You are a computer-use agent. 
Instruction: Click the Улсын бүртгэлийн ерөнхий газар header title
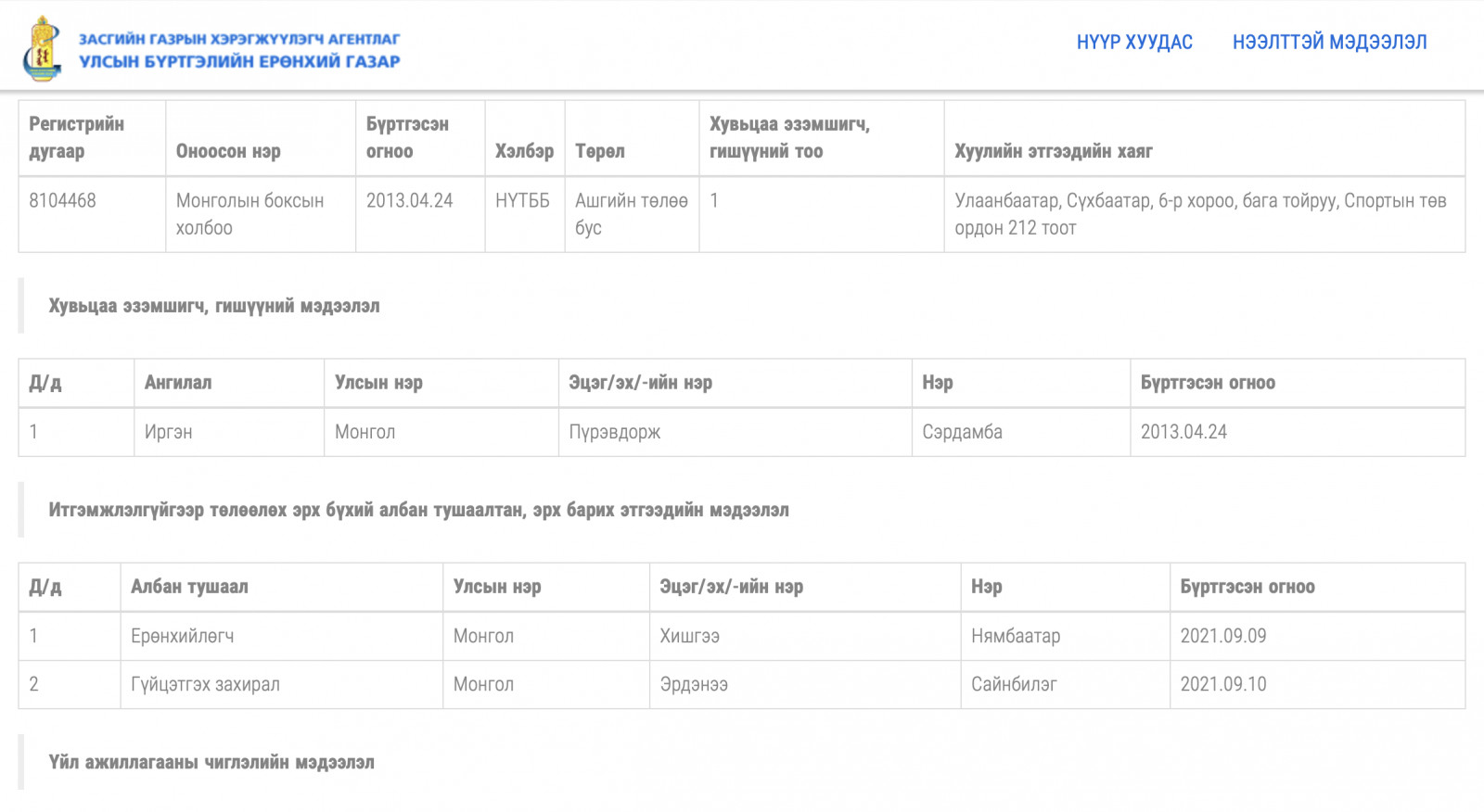tap(239, 61)
